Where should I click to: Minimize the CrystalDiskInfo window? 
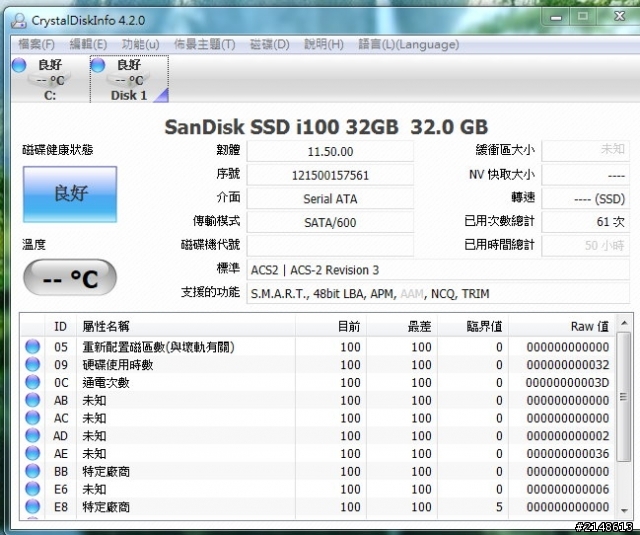point(556,18)
